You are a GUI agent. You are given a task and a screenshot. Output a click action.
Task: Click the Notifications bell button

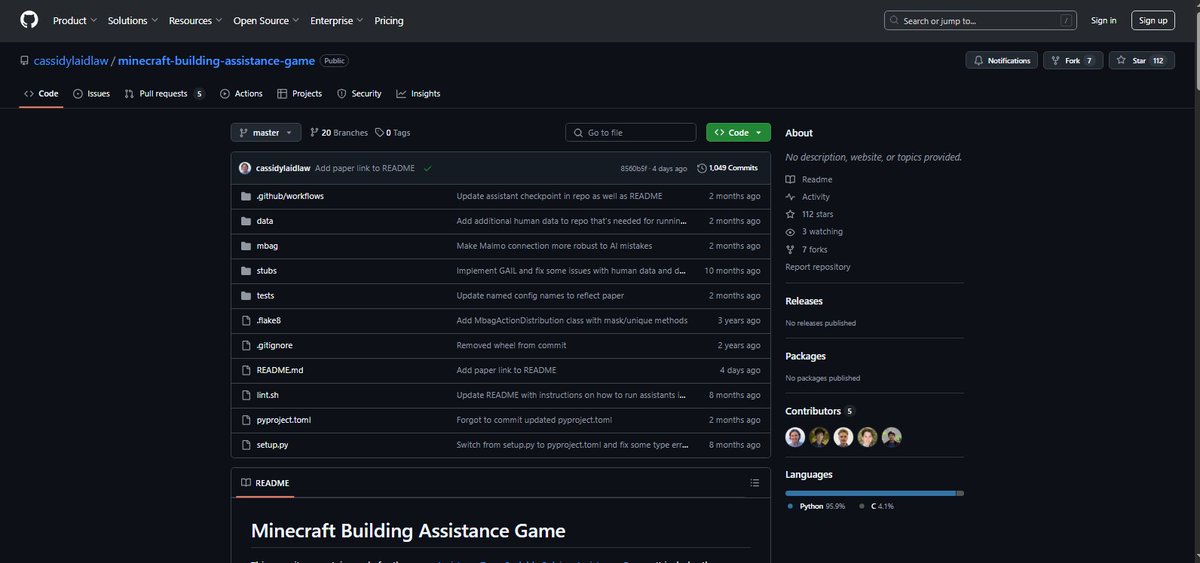1001,61
